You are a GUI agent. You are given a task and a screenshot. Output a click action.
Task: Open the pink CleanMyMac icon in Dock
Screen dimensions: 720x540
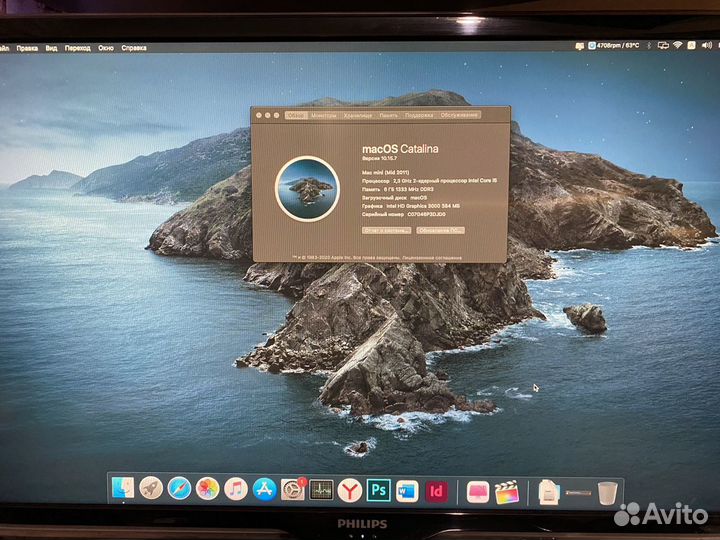[x=478, y=492]
